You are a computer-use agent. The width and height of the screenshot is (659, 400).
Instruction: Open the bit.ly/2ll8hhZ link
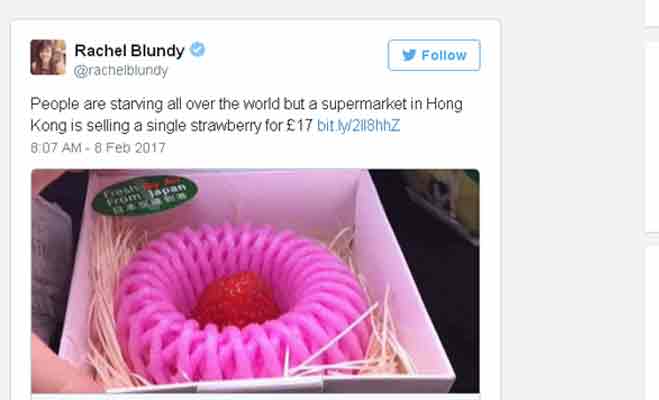[x=358, y=126]
